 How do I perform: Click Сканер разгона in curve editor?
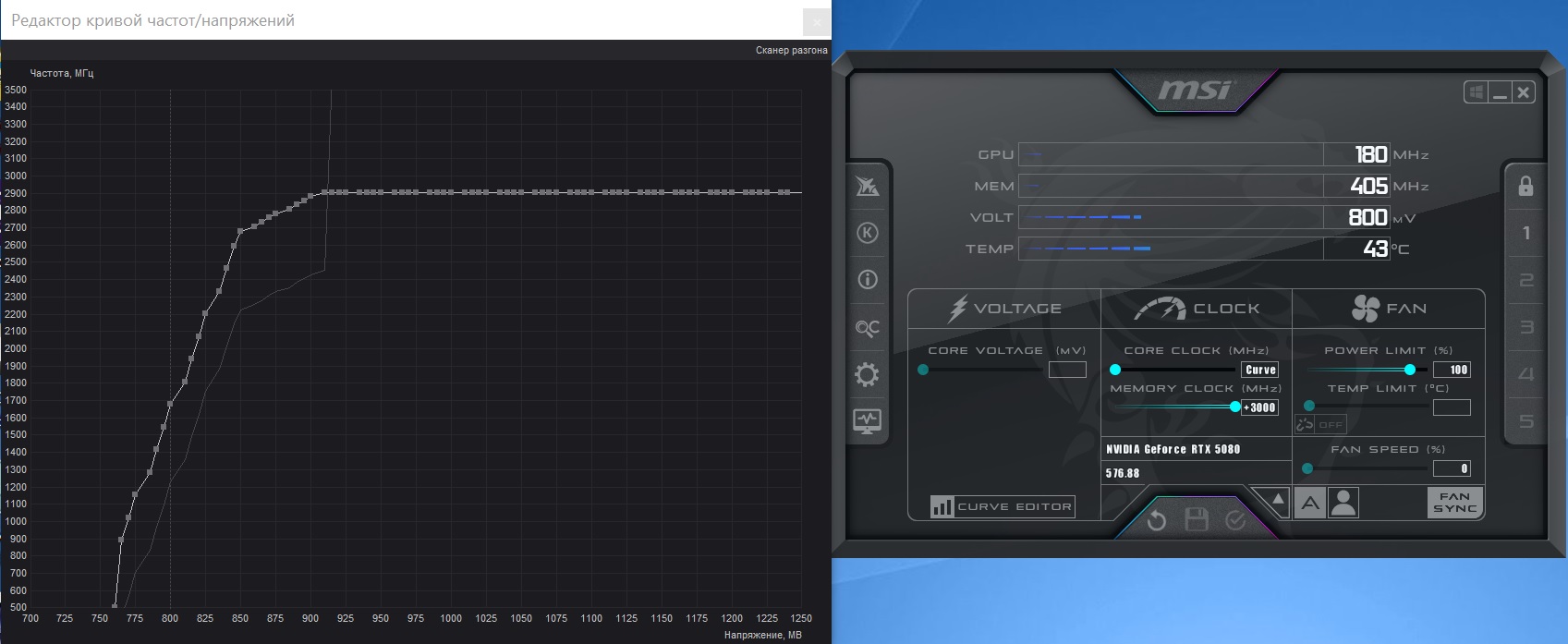pos(791,50)
